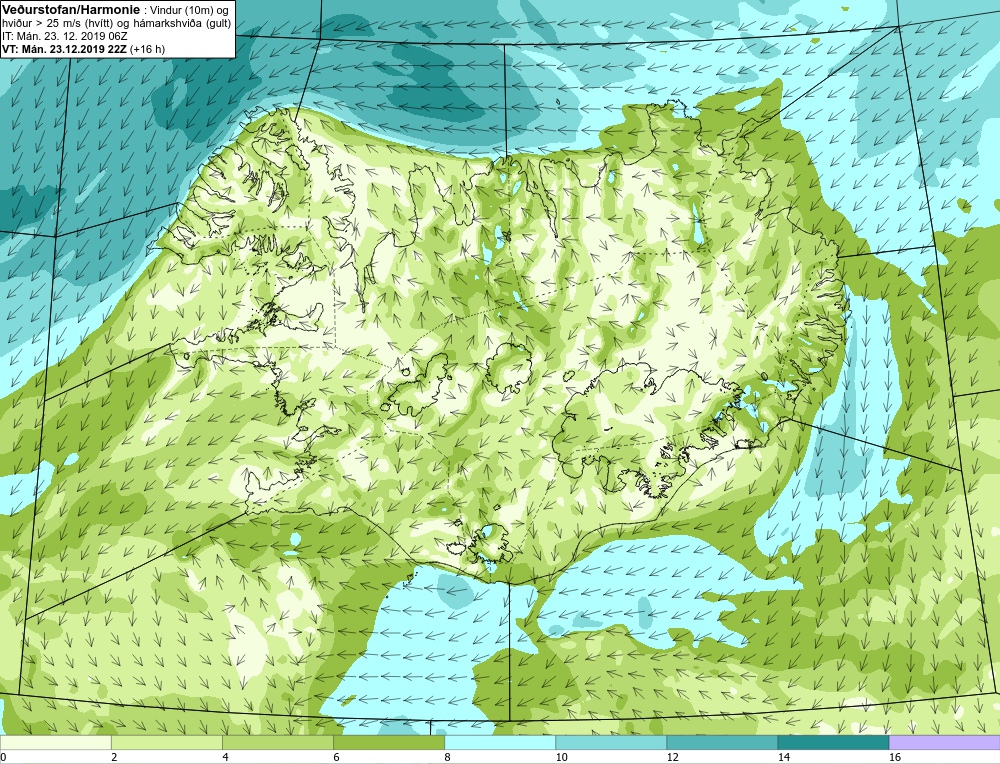Click the "(+16 h)" forecast offset text
Viewport: 1000px width, 764px height.
(x=147, y=49)
